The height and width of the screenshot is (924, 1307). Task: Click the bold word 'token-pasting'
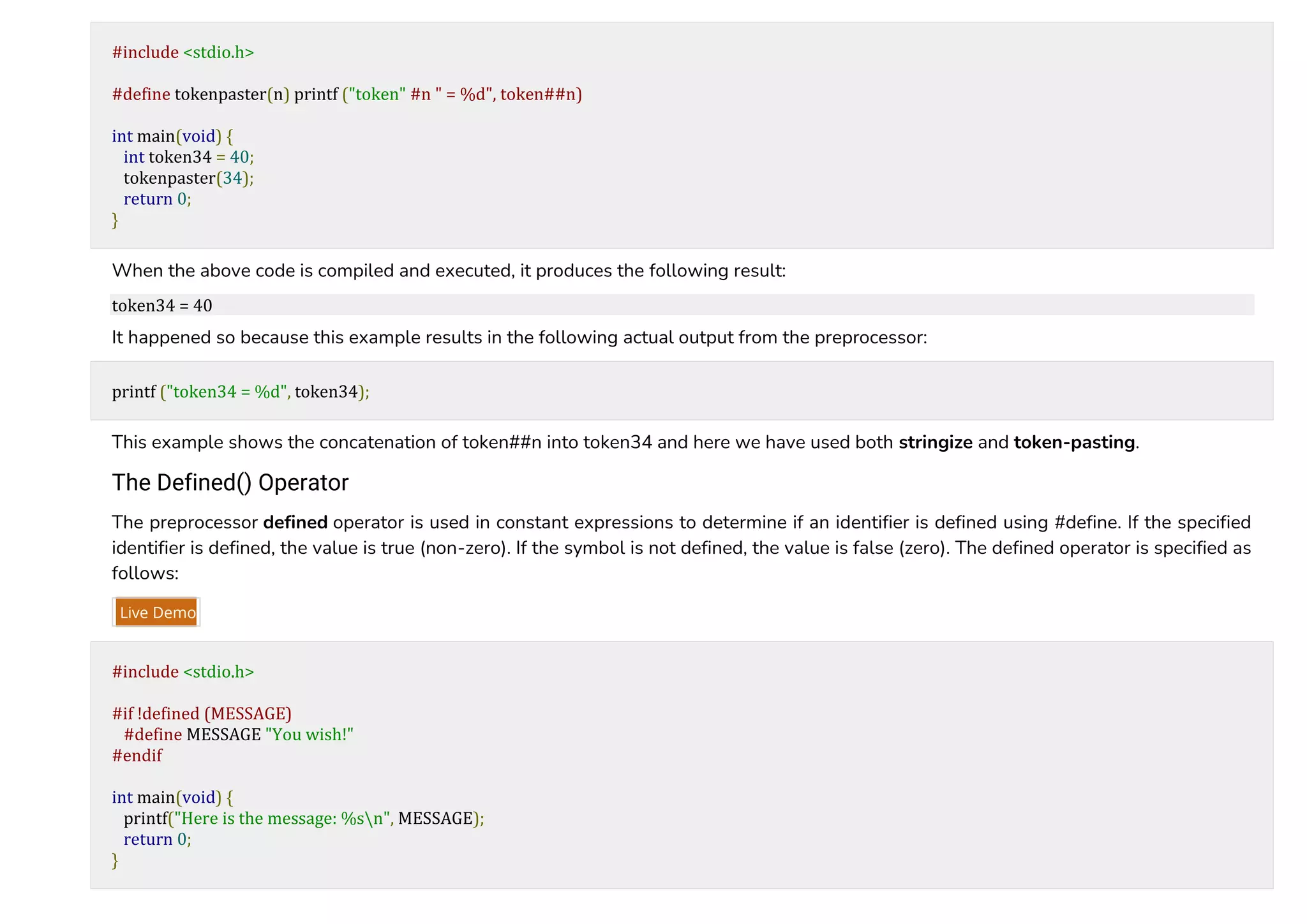pos(1074,442)
